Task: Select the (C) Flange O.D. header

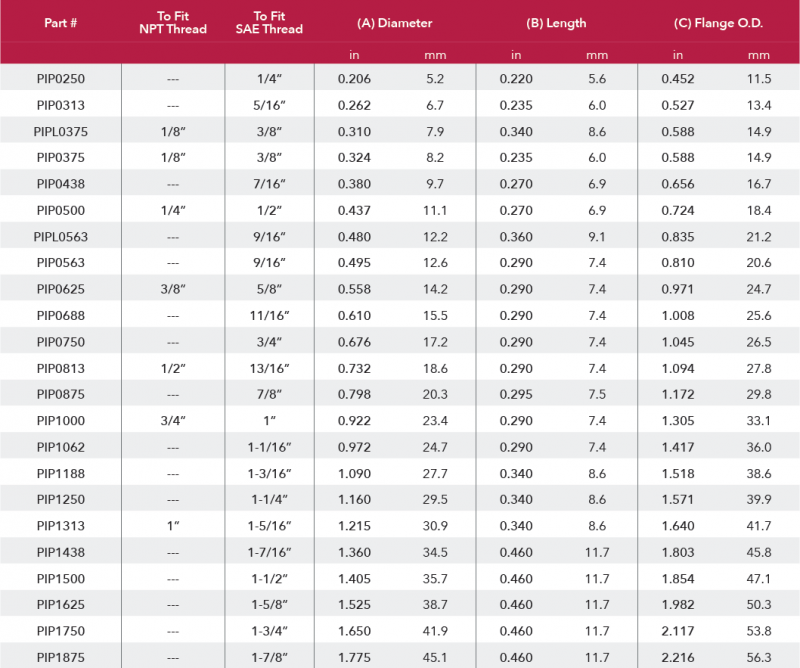Action: pos(717,23)
